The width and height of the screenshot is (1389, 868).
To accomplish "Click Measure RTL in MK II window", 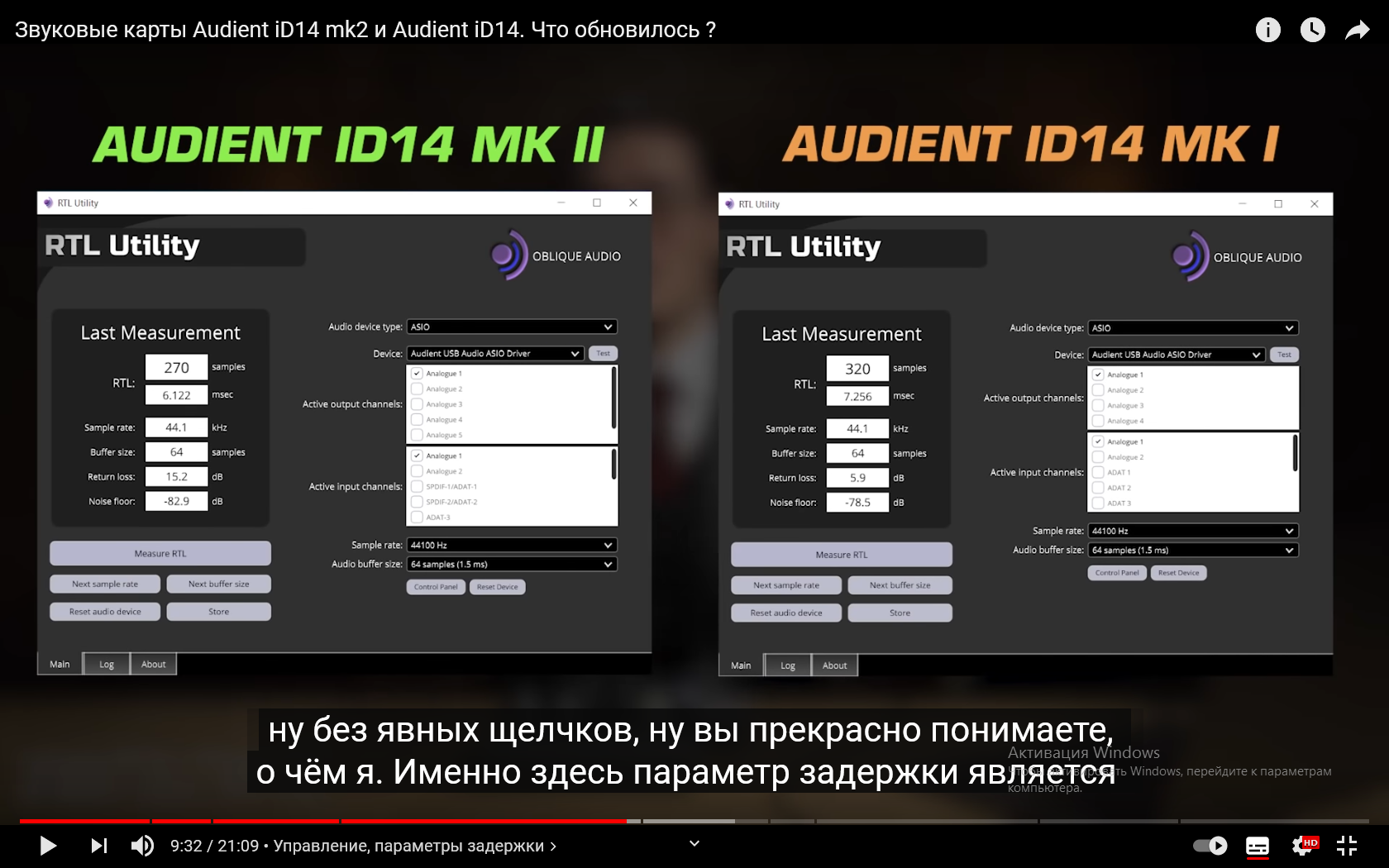I will 160,553.
